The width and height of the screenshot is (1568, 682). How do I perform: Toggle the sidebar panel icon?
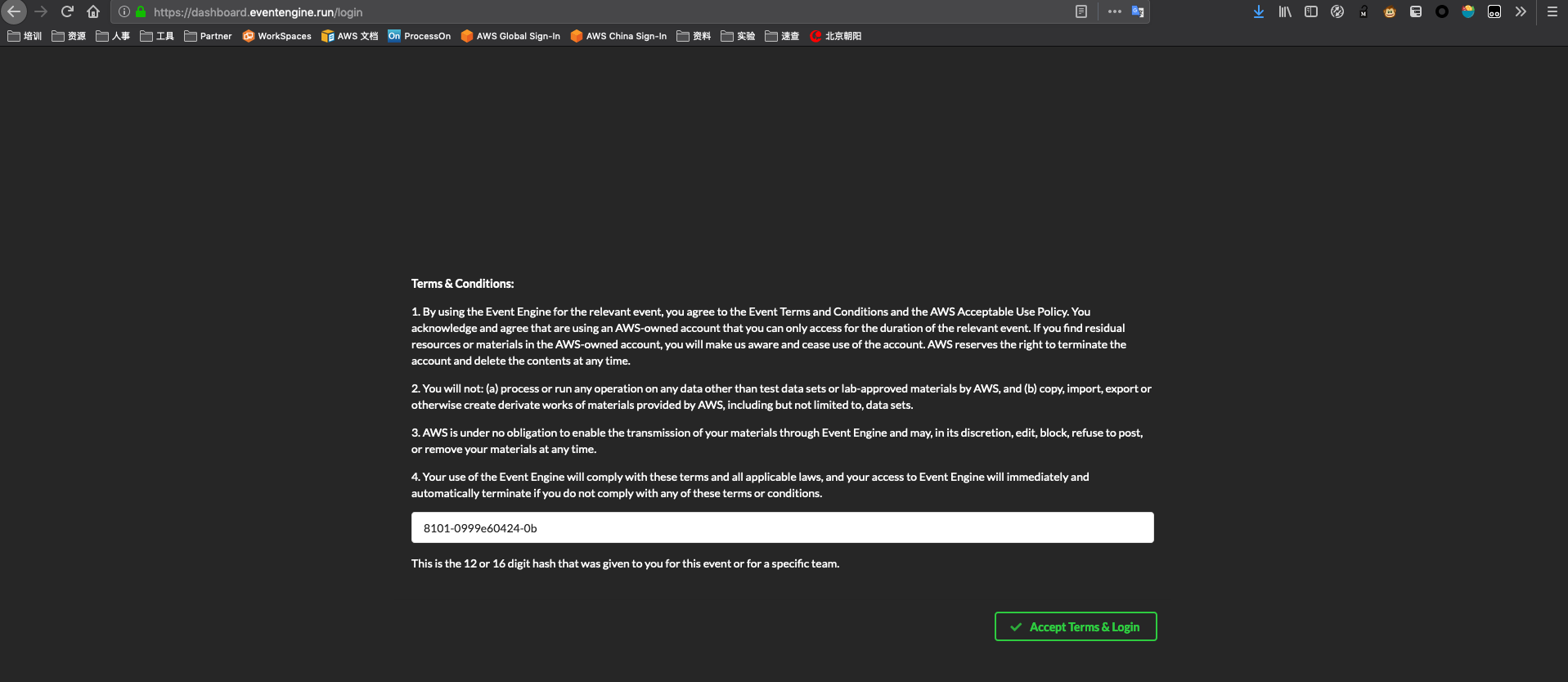(1311, 11)
